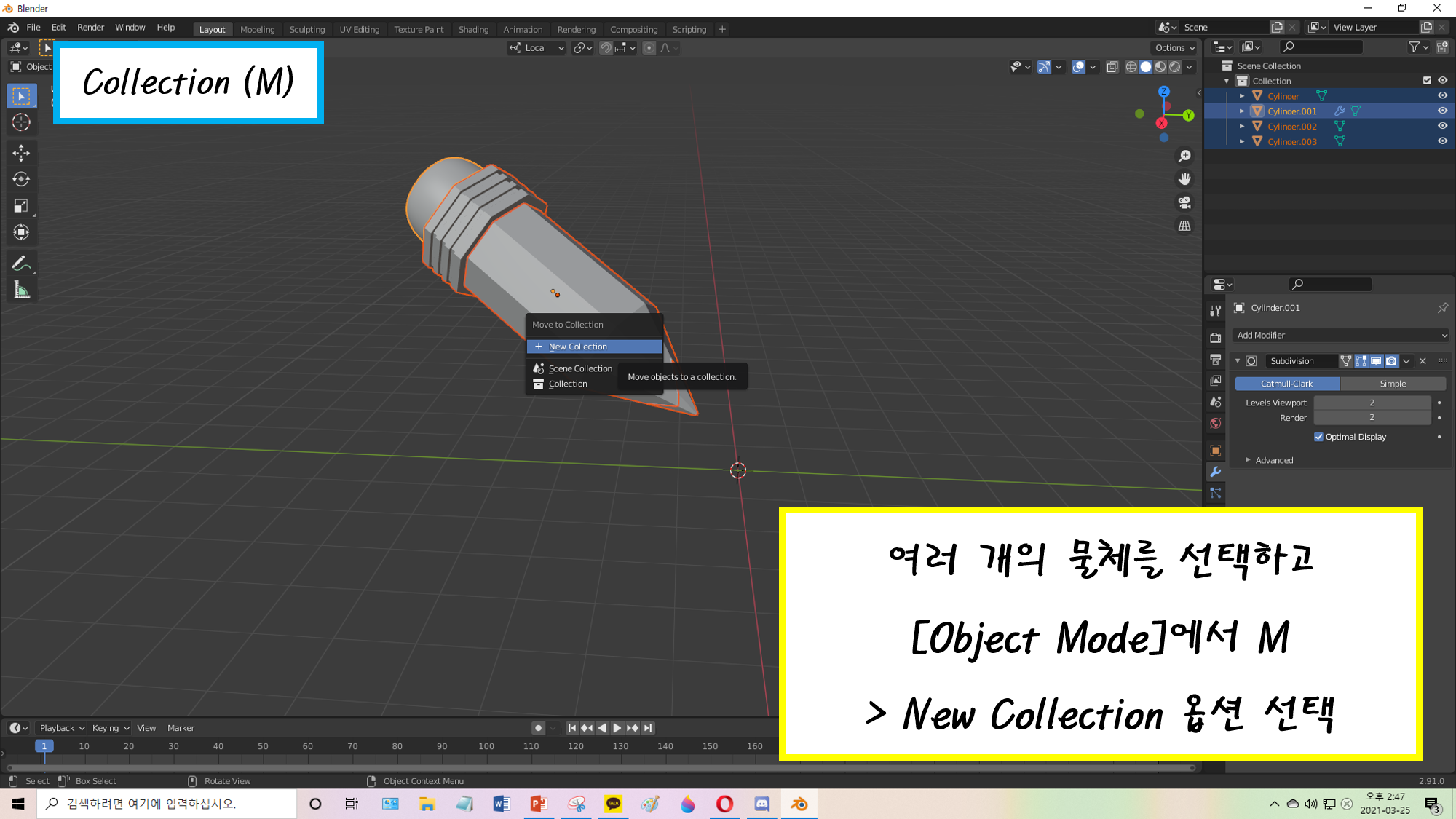Uncheck the Optimal Display checkbox
The height and width of the screenshot is (819, 1456).
(1318, 437)
